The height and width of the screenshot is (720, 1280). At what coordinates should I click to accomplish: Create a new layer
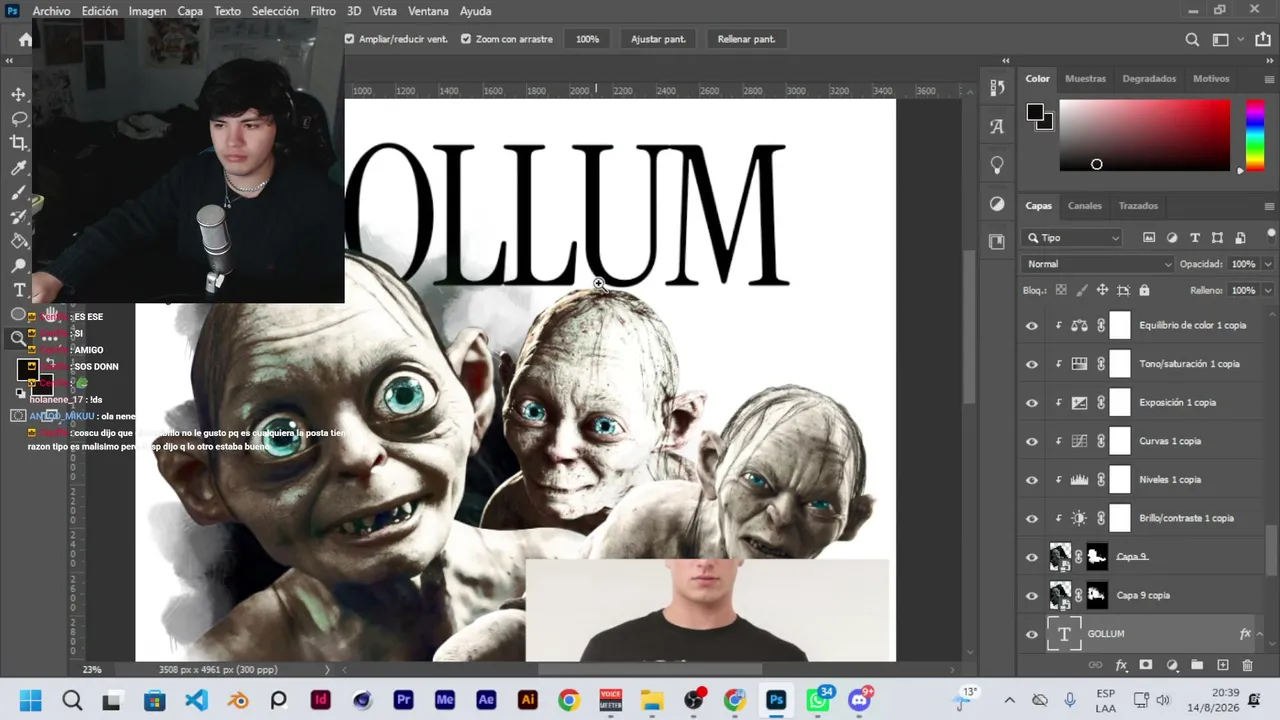[x=1222, y=665]
